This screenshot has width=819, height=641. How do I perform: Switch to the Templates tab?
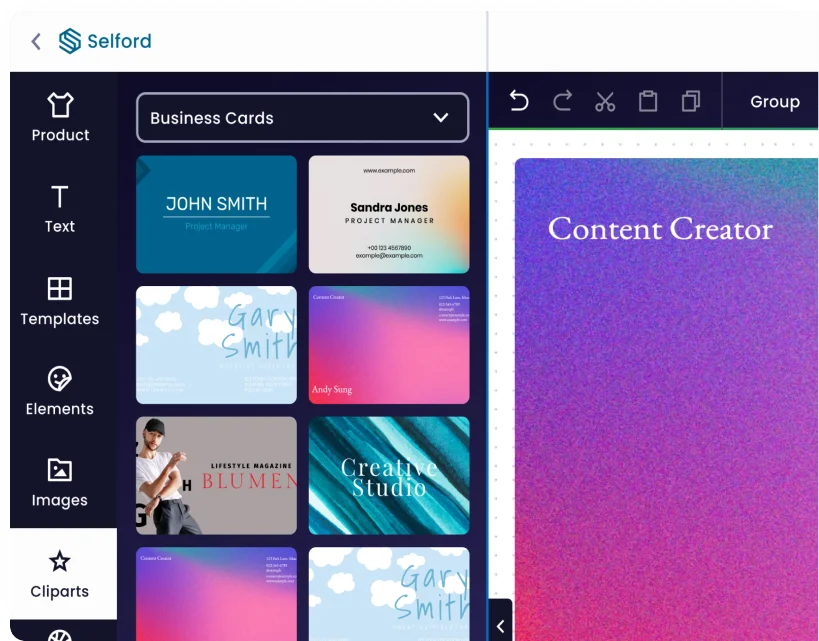60,301
